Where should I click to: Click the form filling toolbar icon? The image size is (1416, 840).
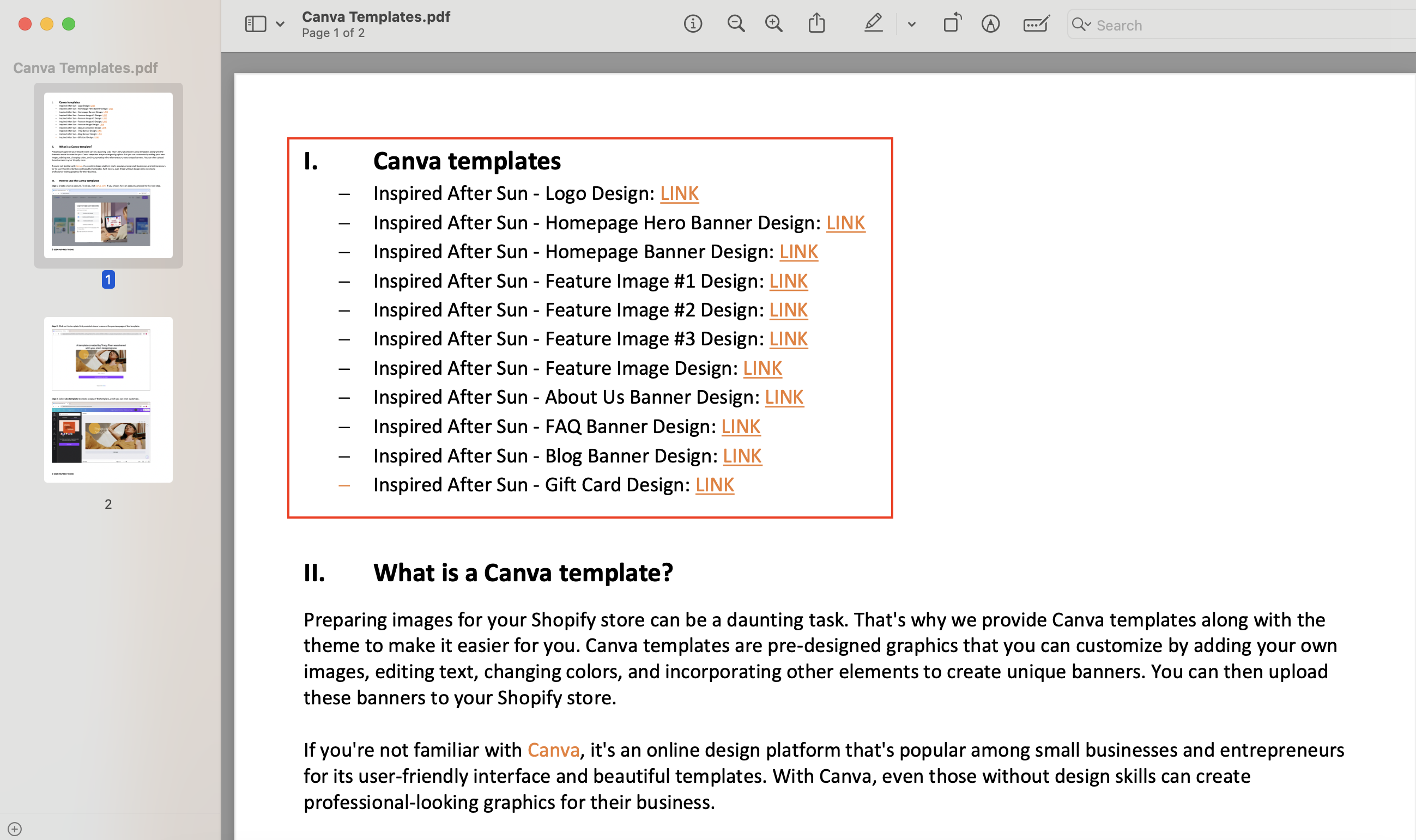(1036, 24)
